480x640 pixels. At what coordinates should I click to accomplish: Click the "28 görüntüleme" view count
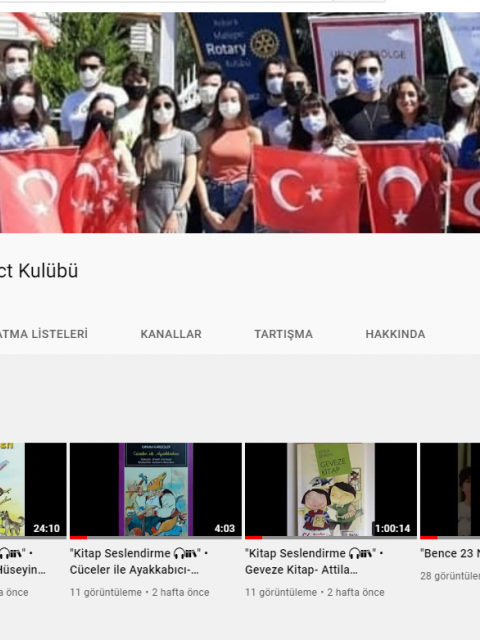tap(450, 576)
